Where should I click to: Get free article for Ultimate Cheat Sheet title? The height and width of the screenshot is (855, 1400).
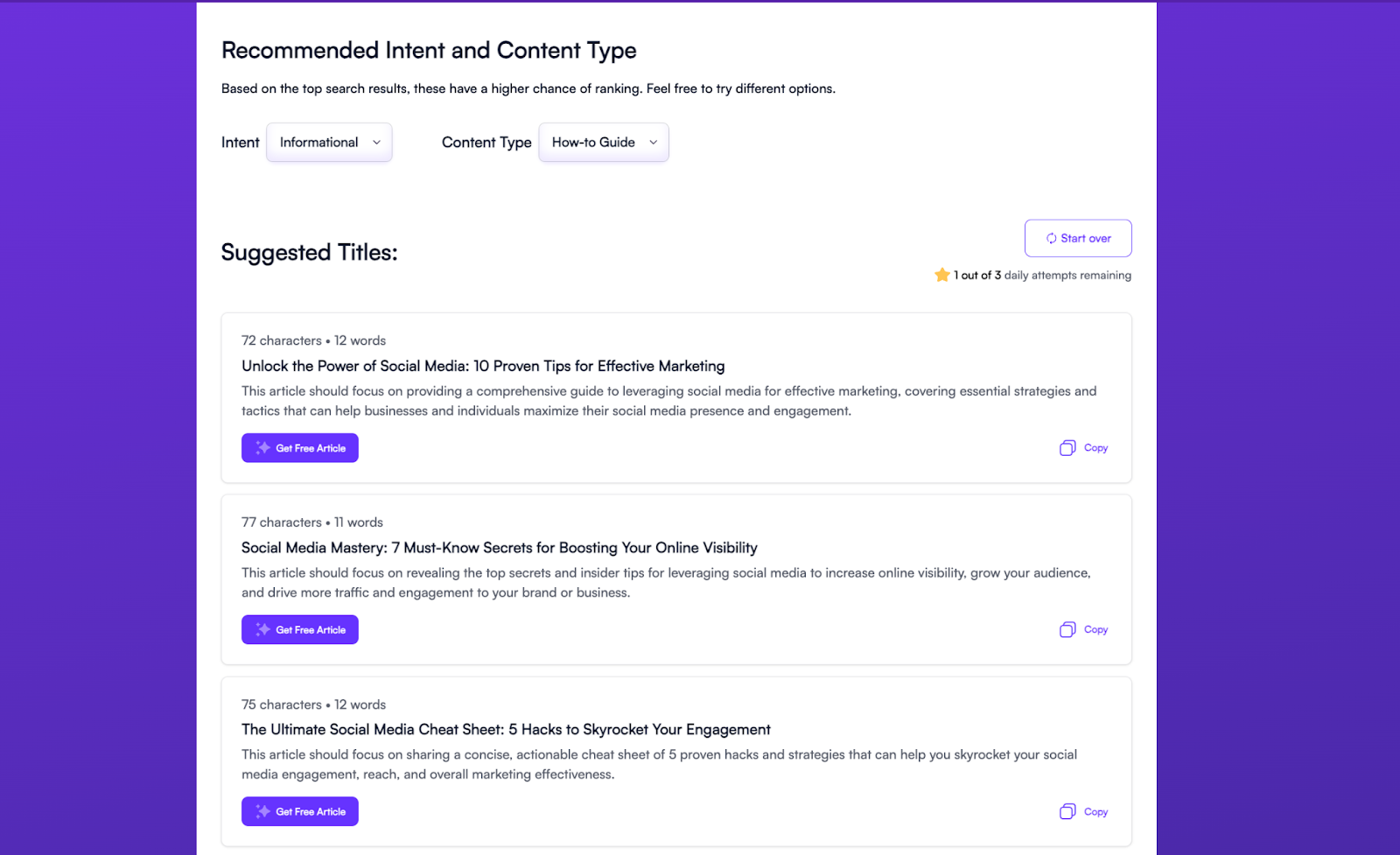pos(300,811)
